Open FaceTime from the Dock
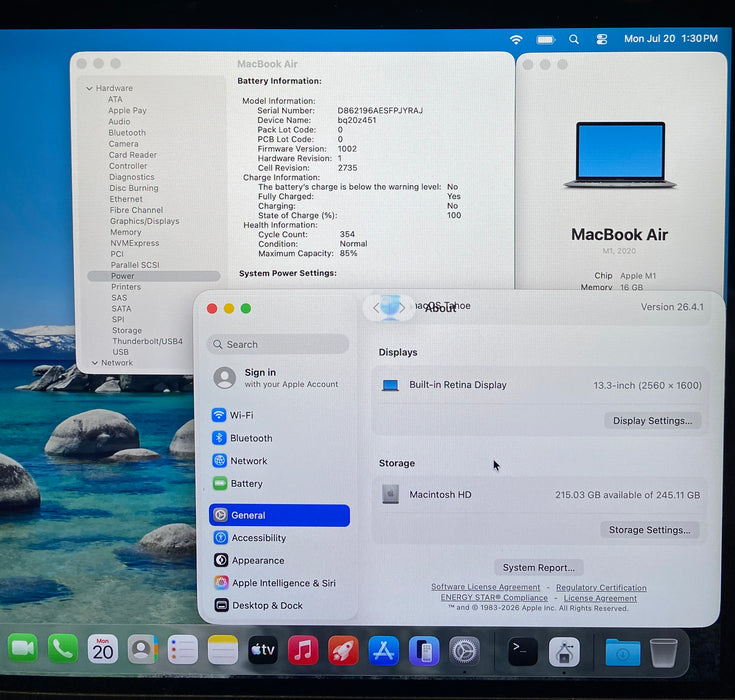This screenshot has width=735, height=700. pos(22,649)
